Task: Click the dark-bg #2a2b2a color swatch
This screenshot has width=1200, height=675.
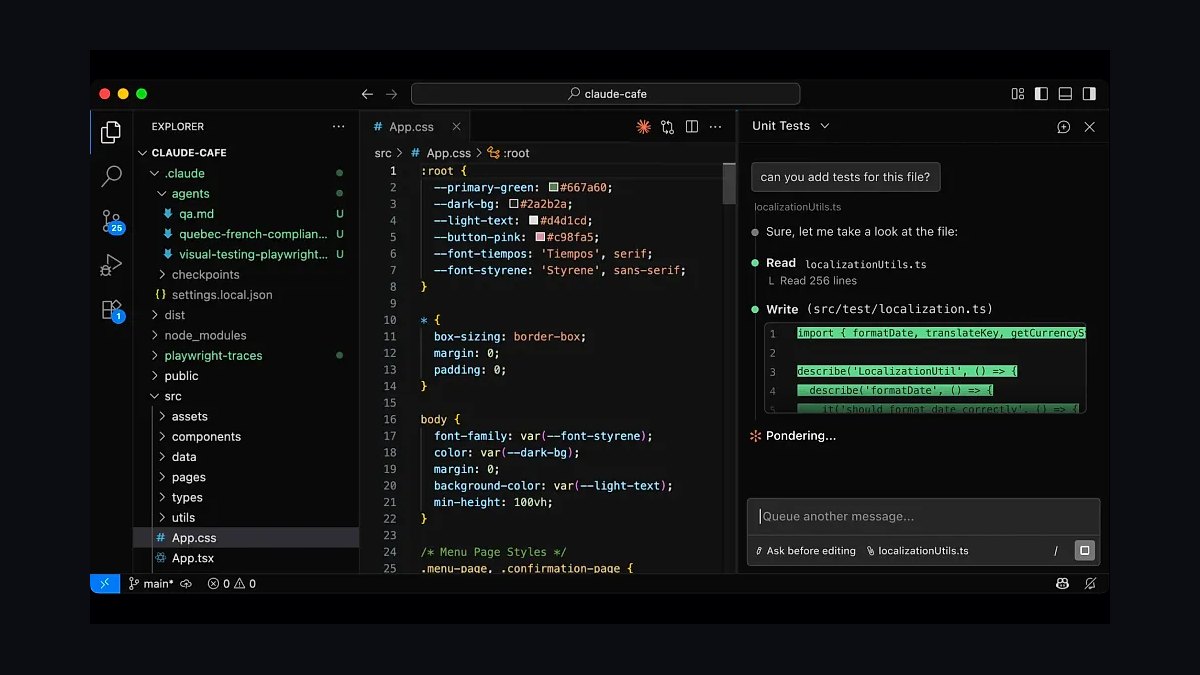Action: coord(514,204)
